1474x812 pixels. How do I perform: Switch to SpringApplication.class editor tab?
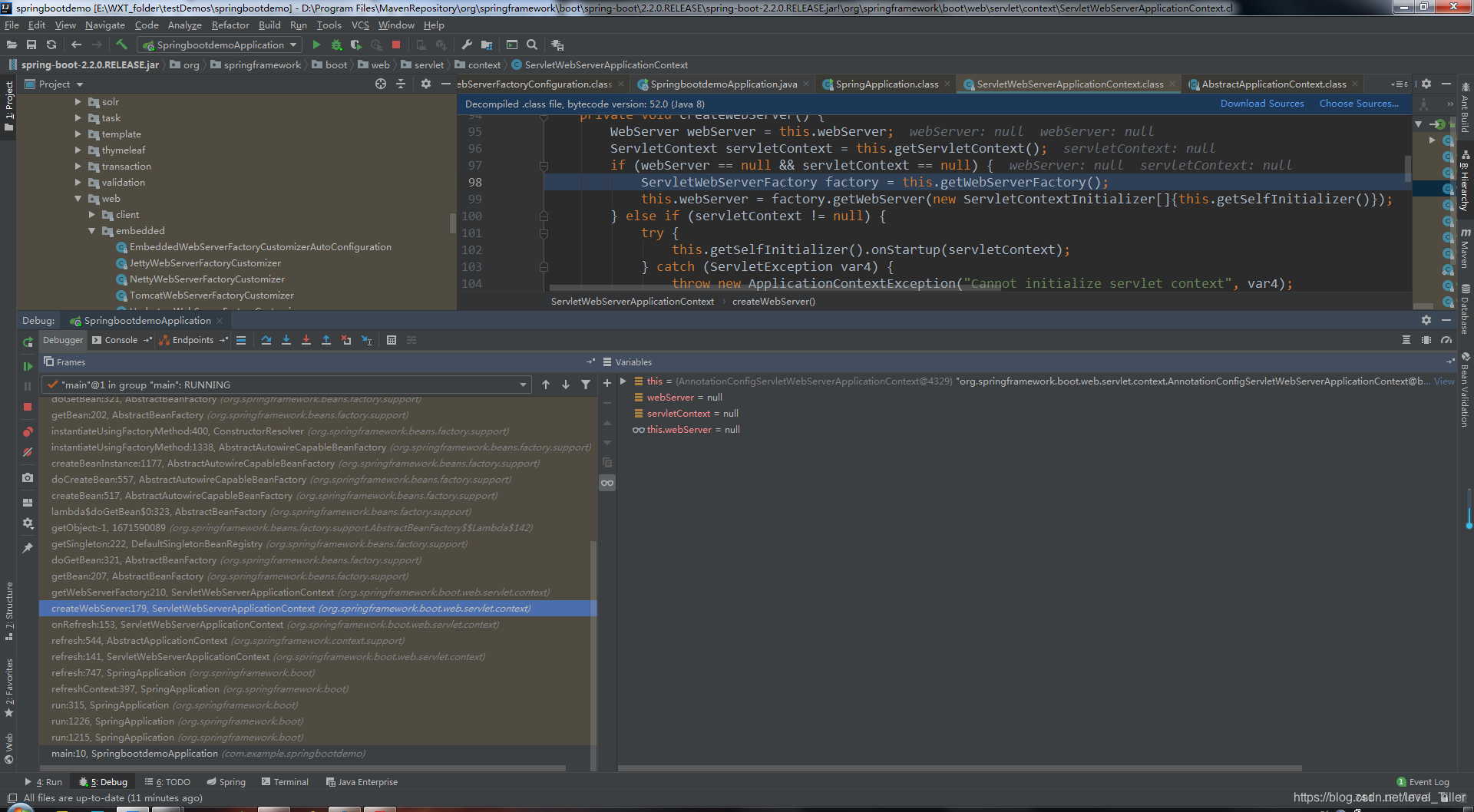tap(887, 84)
